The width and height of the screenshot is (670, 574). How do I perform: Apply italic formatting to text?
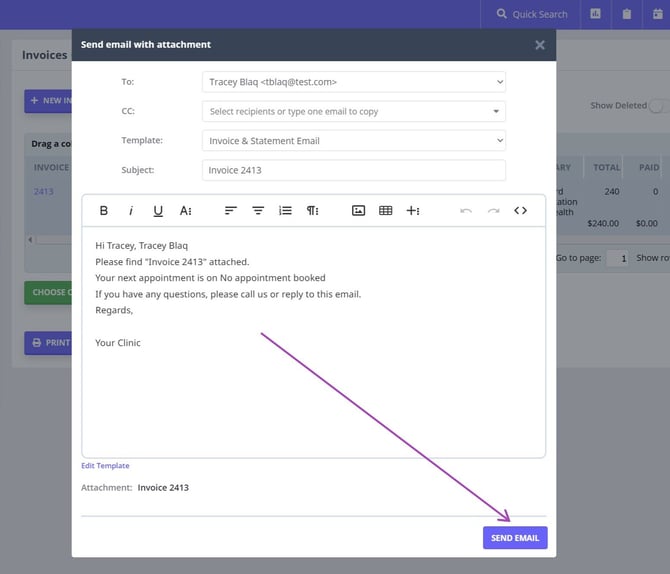pyautogui.click(x=131, y=211)
